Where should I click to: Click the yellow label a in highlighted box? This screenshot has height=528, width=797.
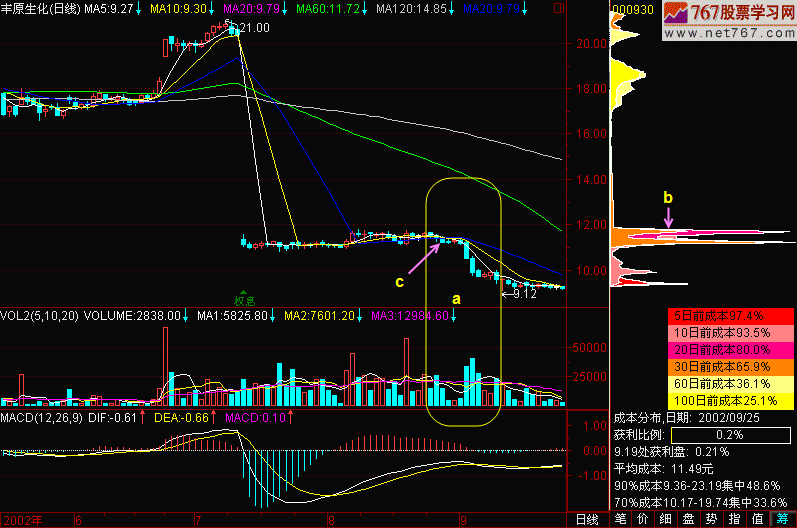click(457, 298)
